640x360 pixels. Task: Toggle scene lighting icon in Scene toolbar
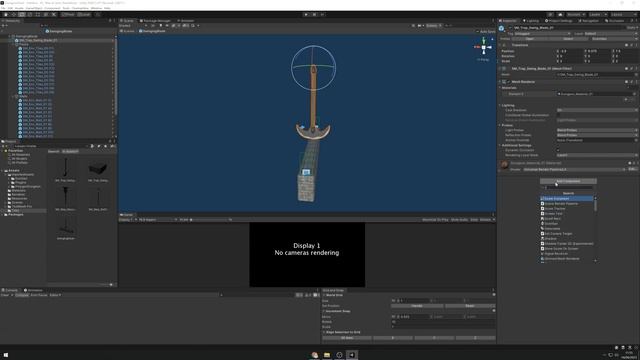click(x=160, y=26)
